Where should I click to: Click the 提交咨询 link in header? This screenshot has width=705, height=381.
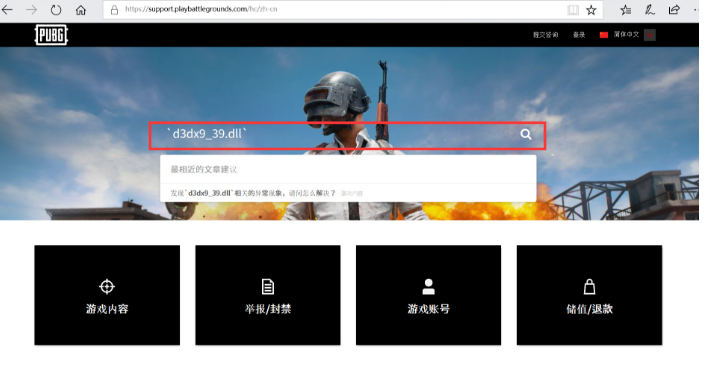(545, 35)
